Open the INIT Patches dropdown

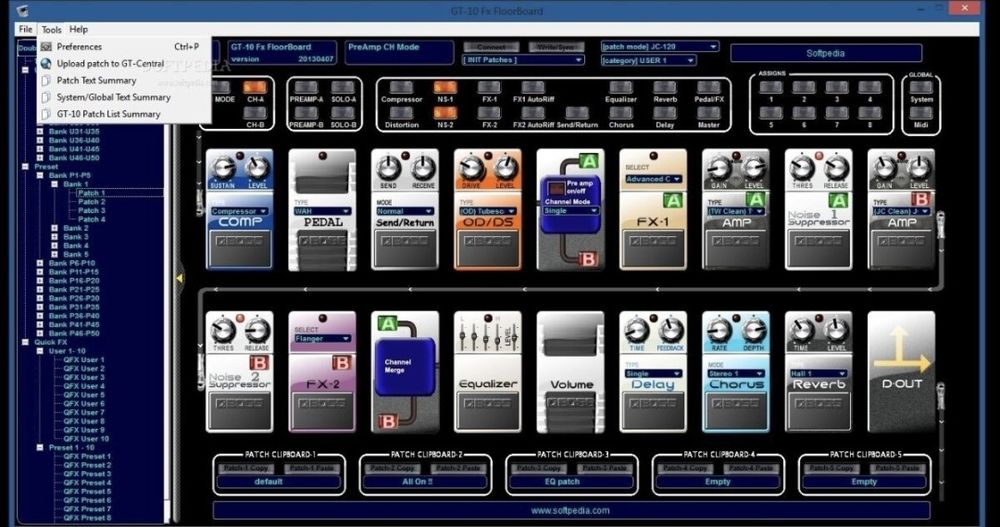523,60
